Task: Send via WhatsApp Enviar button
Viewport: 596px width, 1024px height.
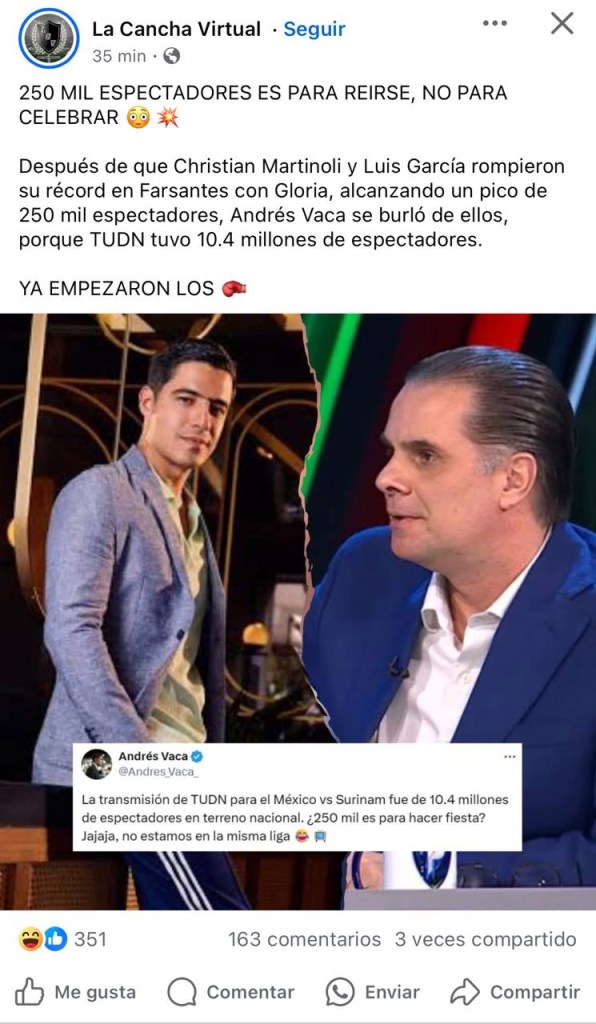Action: tap(373, 992)
